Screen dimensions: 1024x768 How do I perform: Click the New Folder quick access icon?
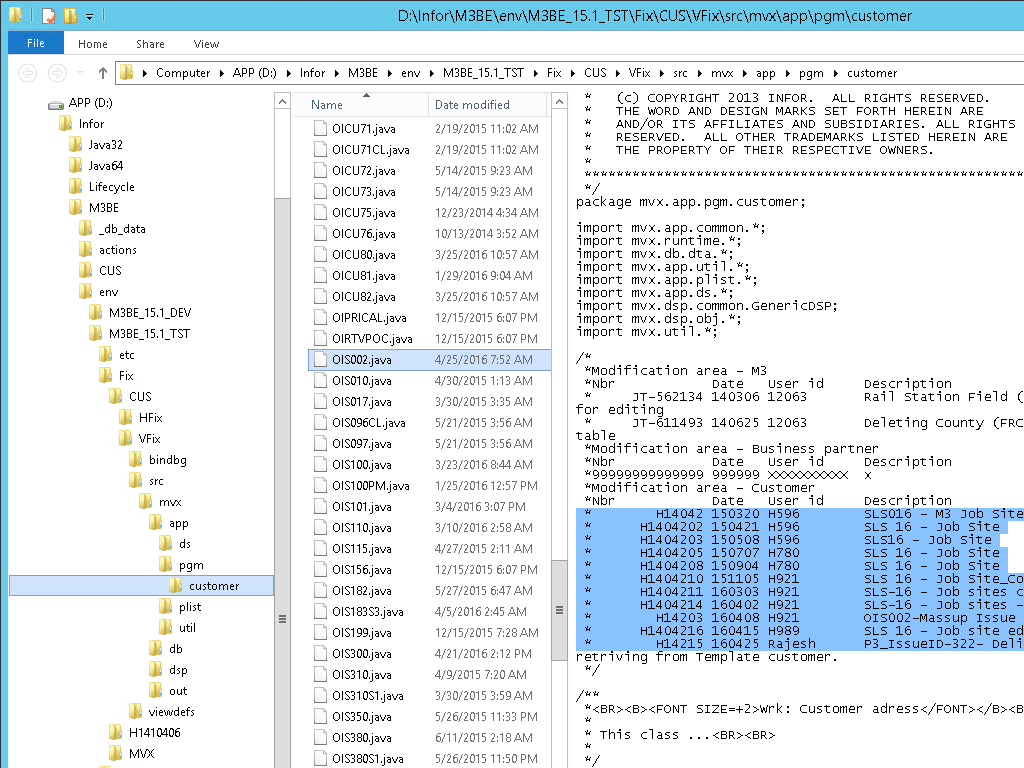69,16
